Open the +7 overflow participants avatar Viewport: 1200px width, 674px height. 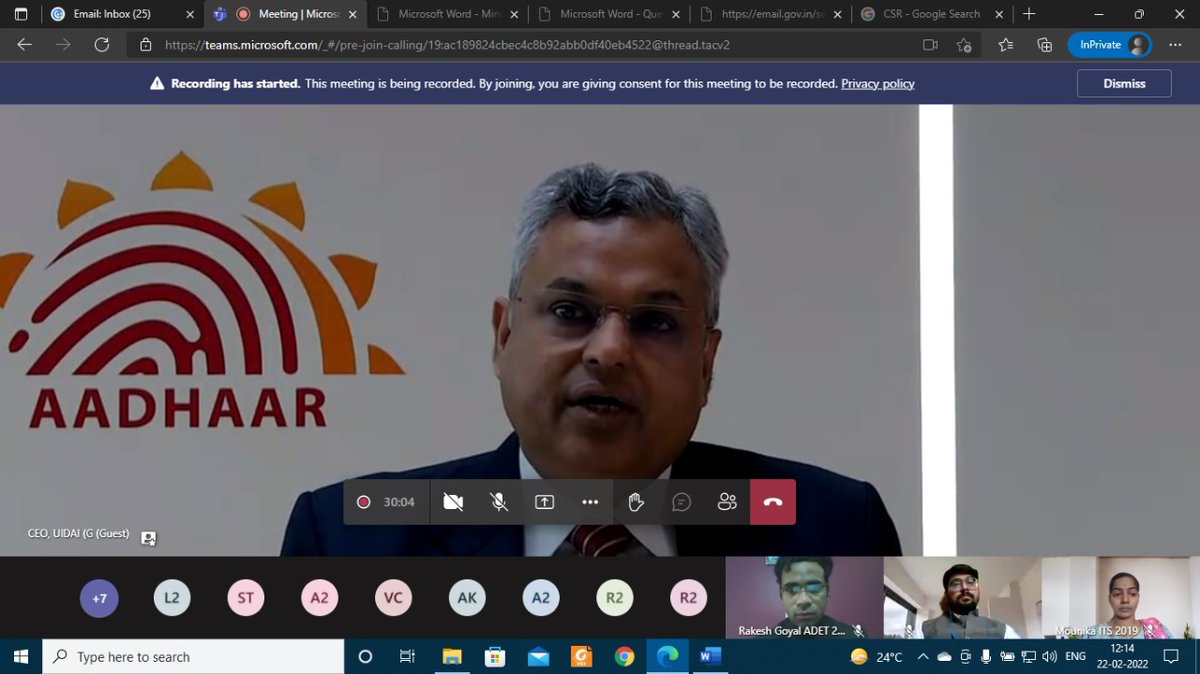(x=99, y=598)
